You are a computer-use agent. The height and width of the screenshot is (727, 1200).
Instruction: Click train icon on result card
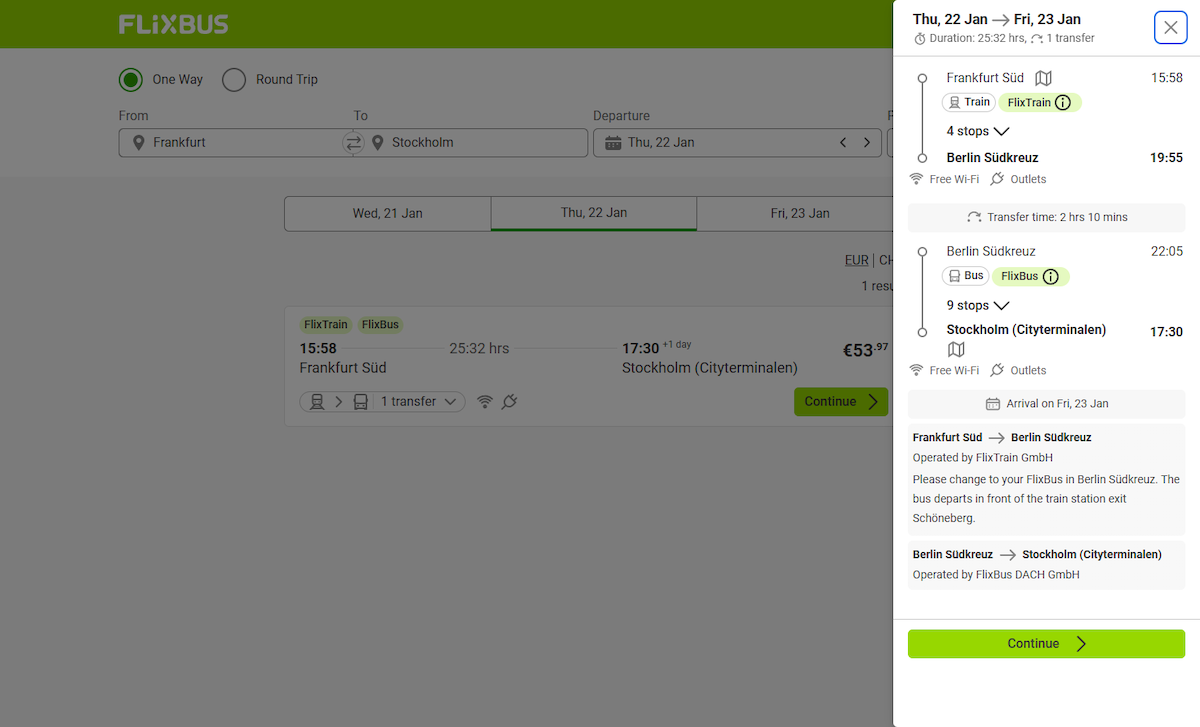pyautogui.click(x=317, y=401)
